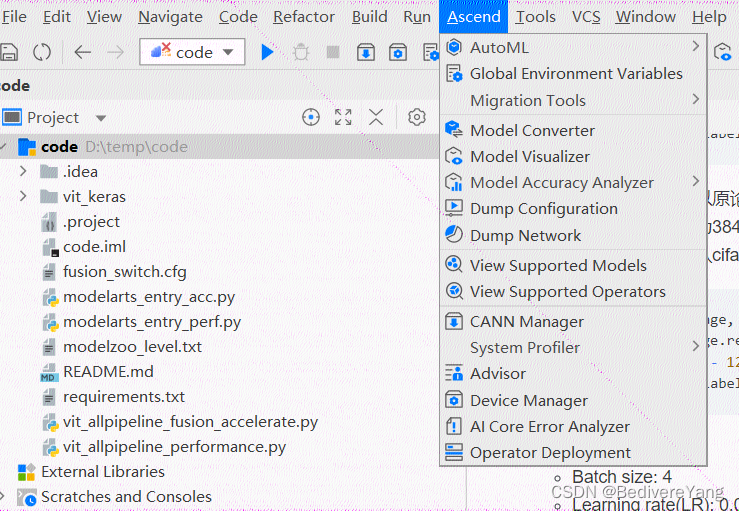Open Project panel settings gear
Image resolution: width=739 pixels, height=511 pixels.
coord(417,117)
